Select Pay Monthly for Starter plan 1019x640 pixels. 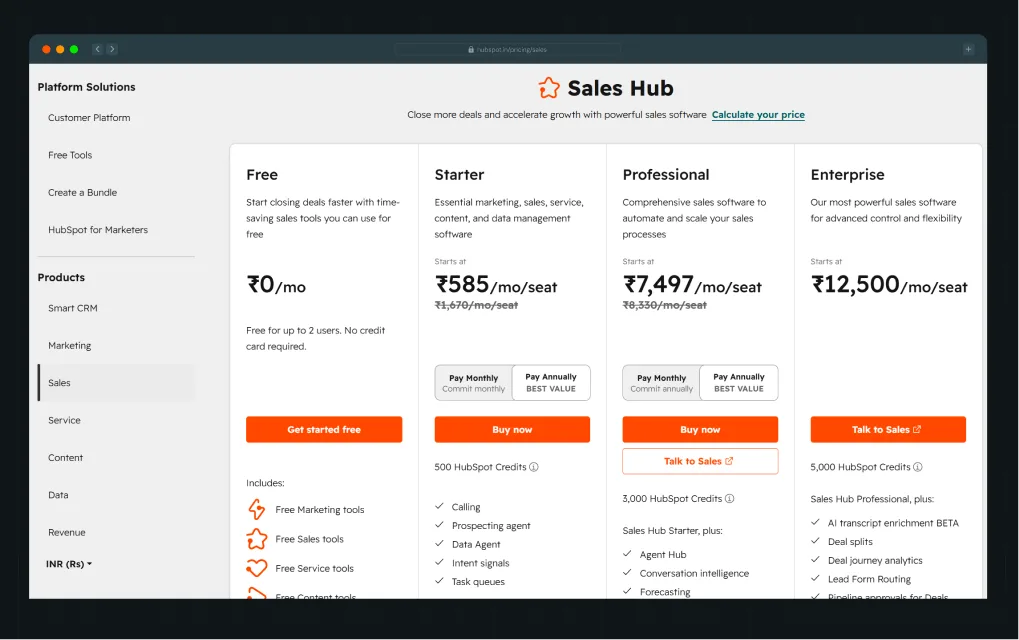(474, 383)
